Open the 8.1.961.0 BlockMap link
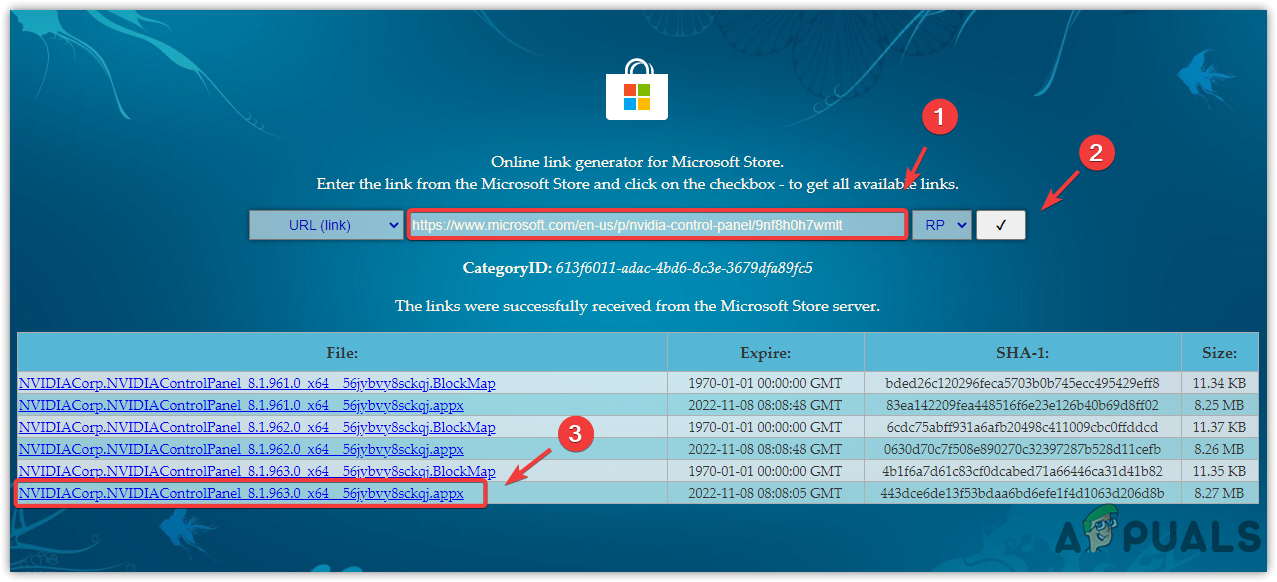Image resolution: width=1277 pixels, height=582 pixels. pyautogui.click(x=256, y=383)
